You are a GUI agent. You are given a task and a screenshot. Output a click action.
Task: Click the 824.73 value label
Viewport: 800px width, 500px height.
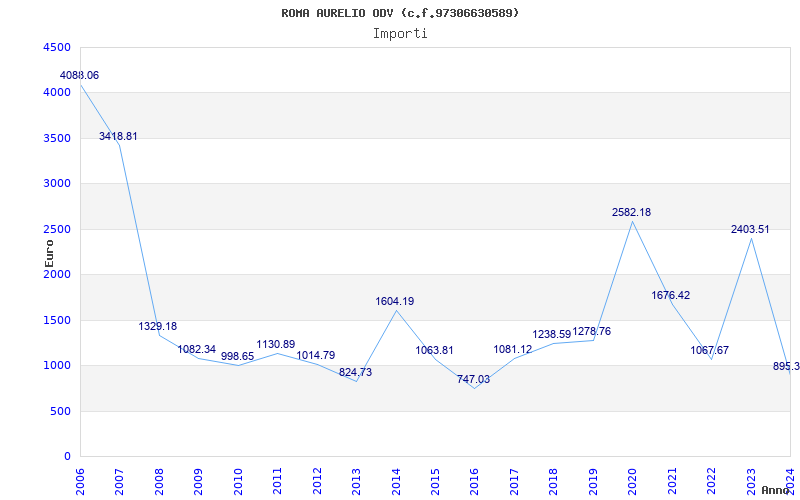pos(355,372)
